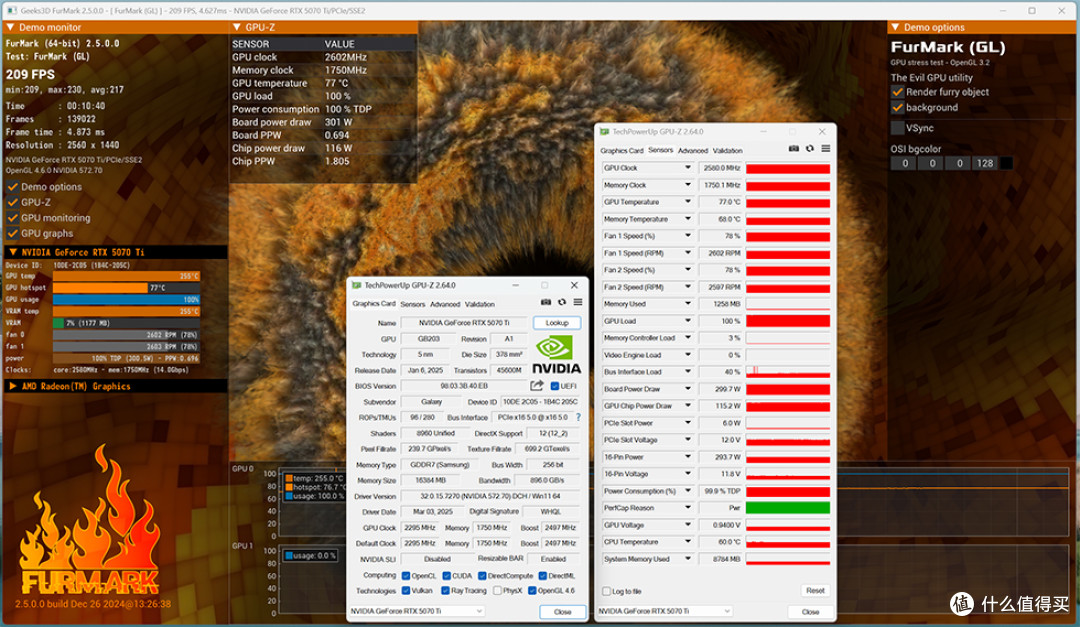Collapse the GPU-Z overlay panel header

tap(237, 27)
